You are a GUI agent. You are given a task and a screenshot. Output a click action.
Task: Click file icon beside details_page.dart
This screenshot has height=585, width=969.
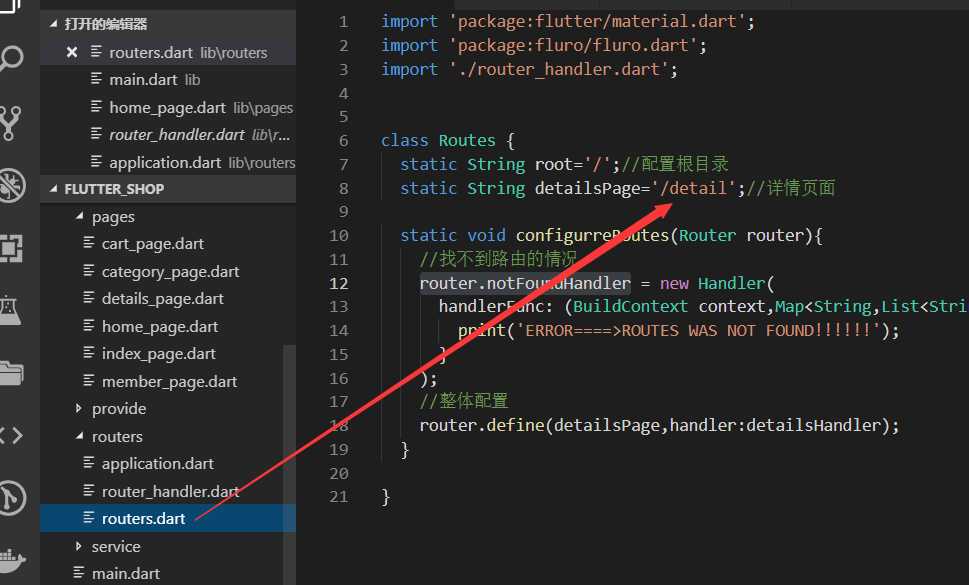click(89, 298)
